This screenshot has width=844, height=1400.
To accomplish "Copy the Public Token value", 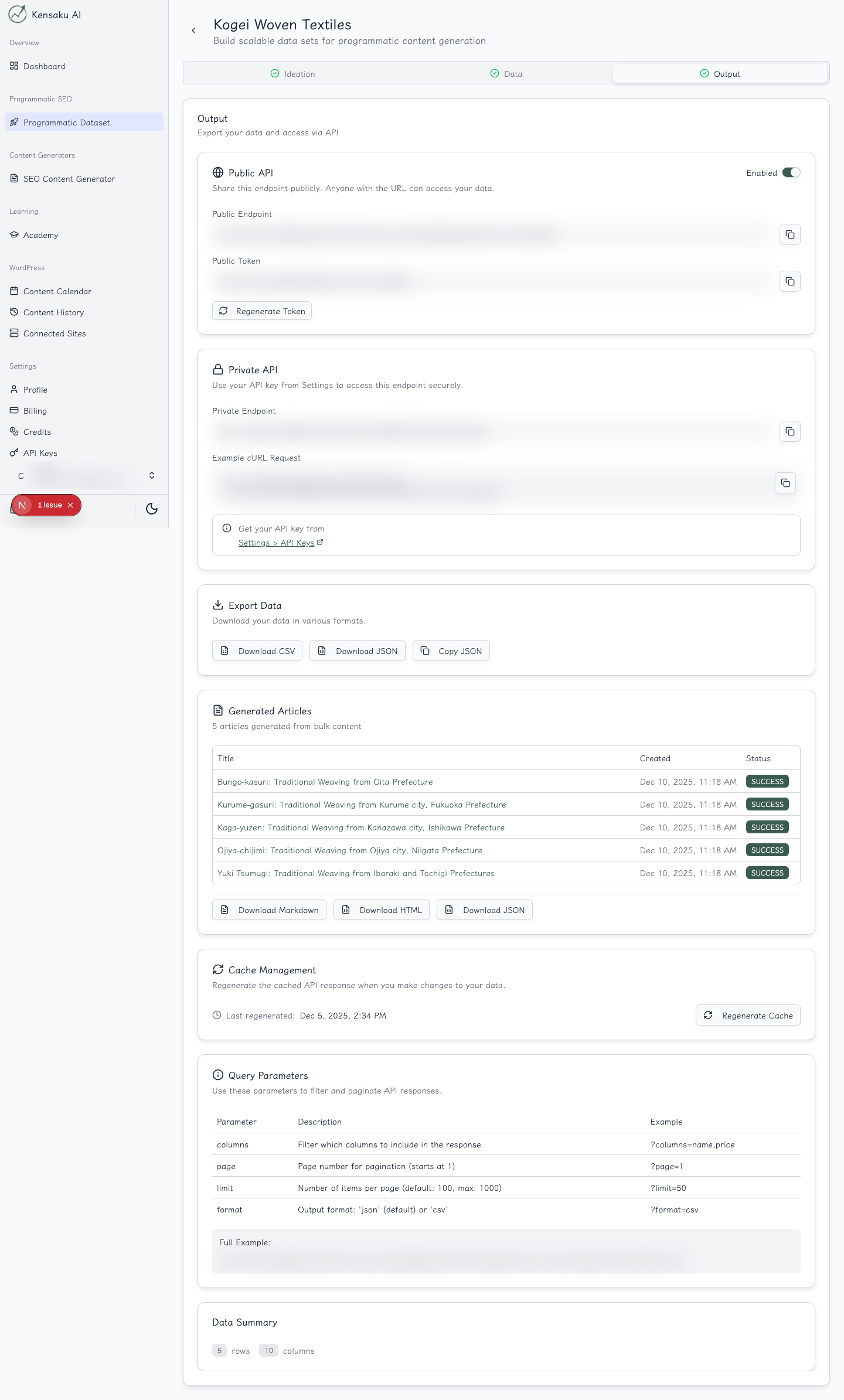I will (x=789, y=281).
